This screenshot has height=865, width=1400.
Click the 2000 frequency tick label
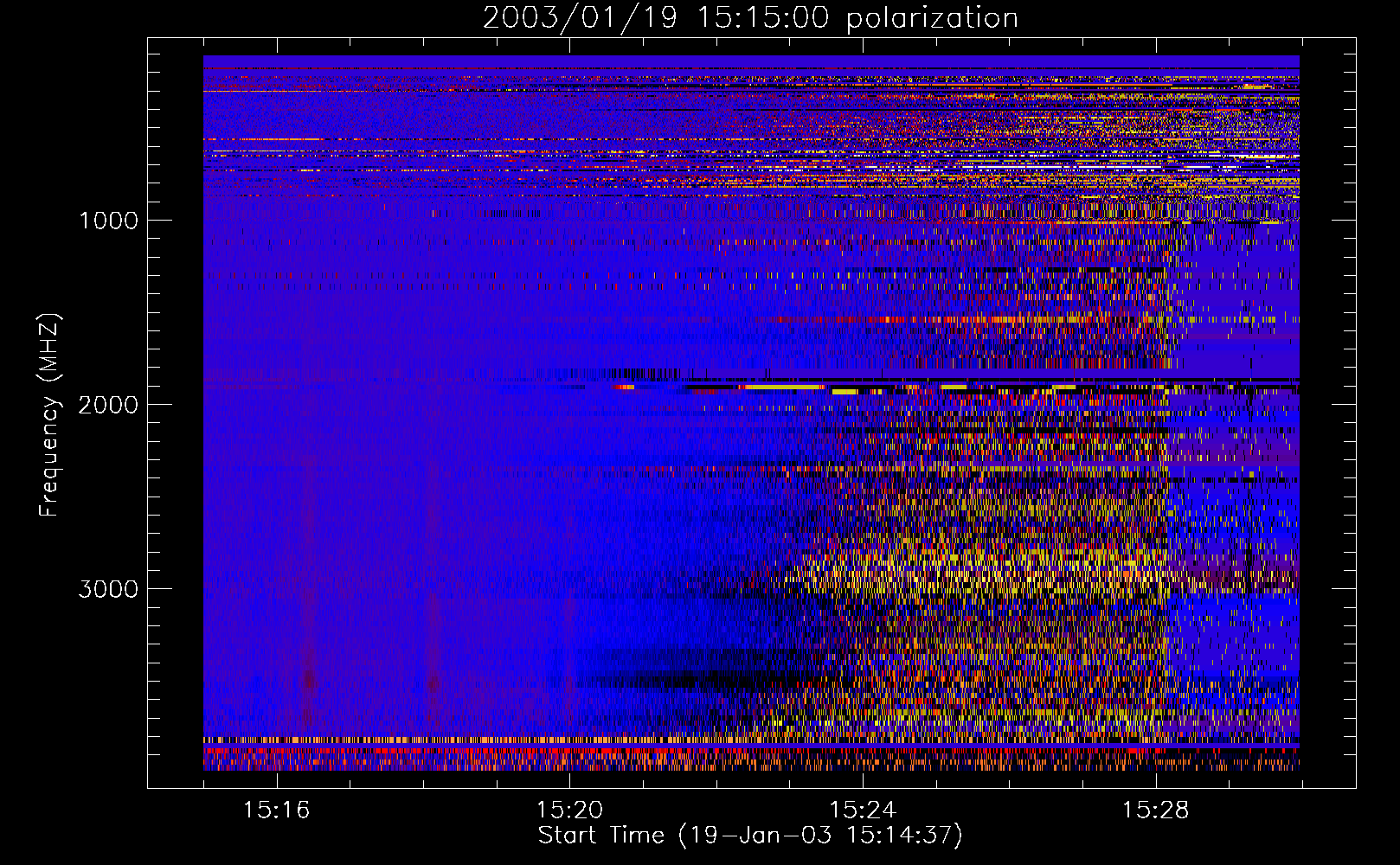click(x=108, y=405)
